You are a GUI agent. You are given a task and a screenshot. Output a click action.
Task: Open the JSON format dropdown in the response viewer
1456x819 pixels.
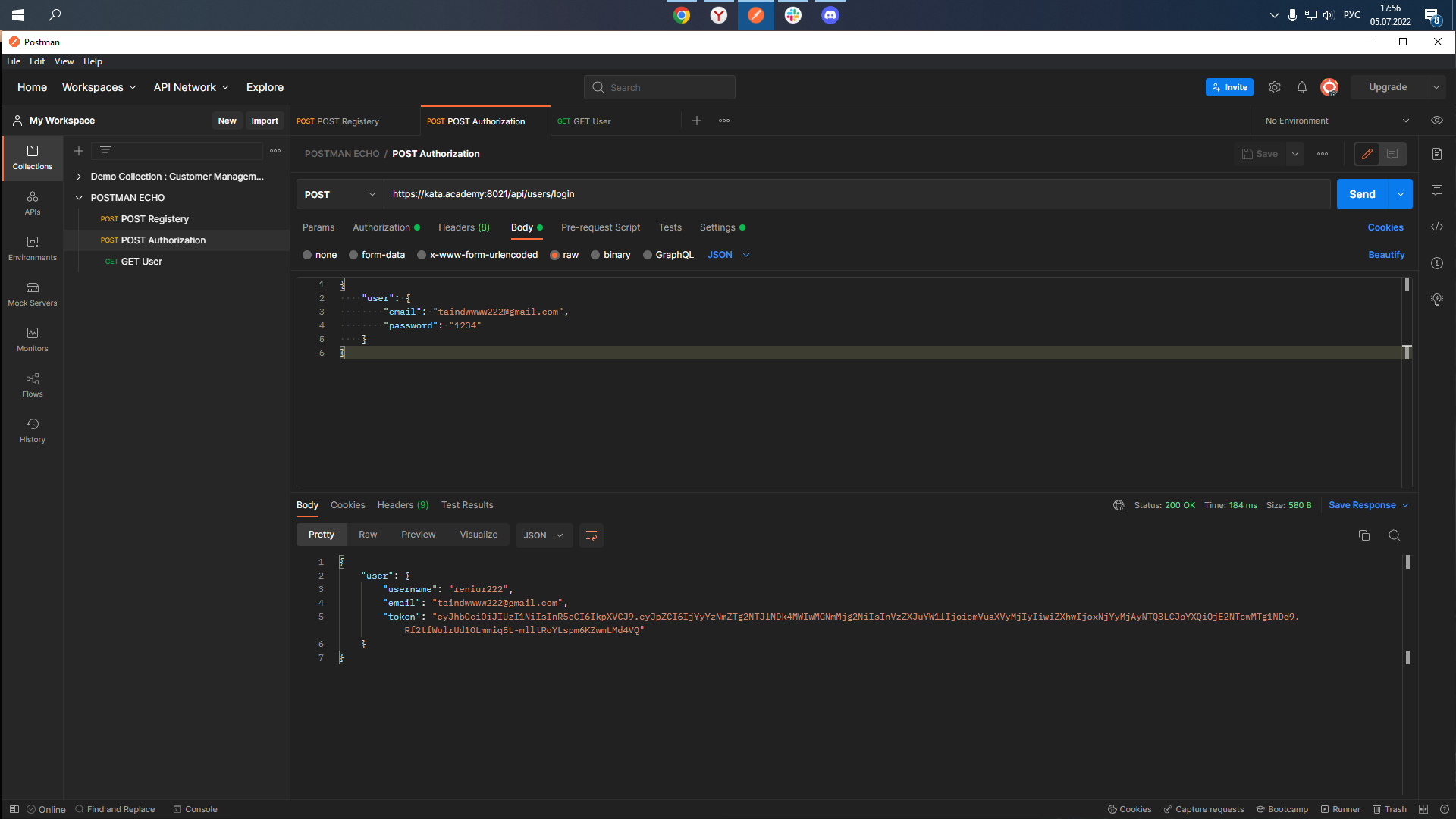pyautogui.click(x=543, y=535)
